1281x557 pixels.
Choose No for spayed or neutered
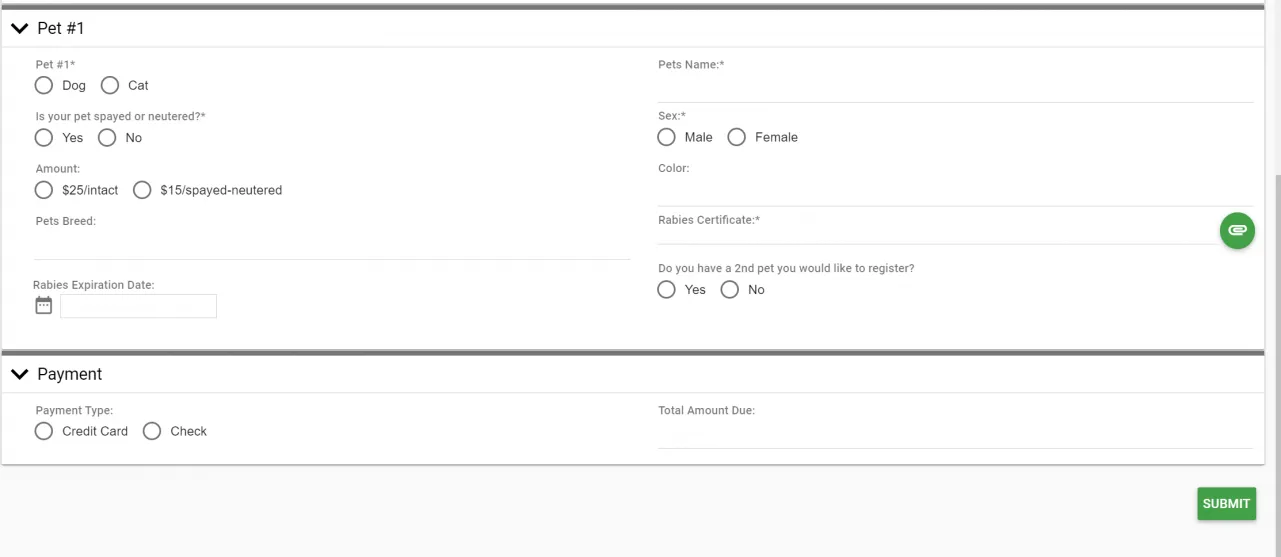tap(107, 137)
